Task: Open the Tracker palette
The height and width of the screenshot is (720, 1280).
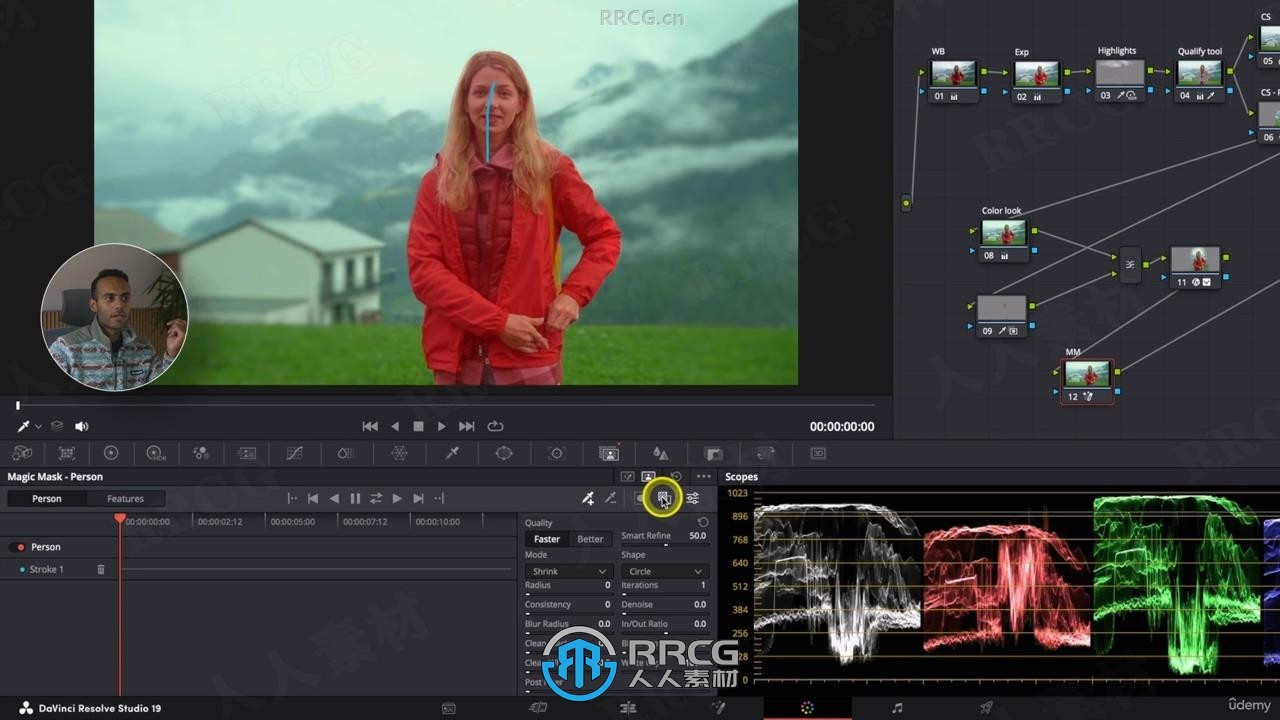Action: 557,453
